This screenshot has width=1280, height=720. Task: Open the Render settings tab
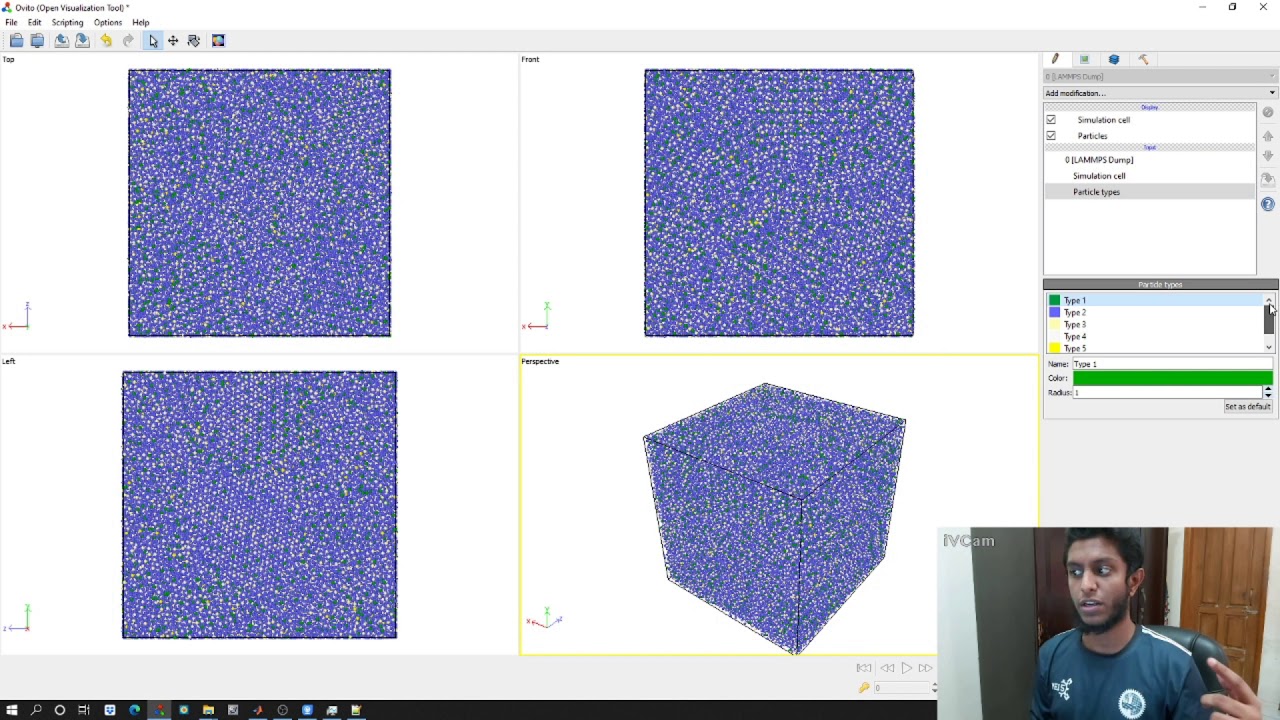coord(1084,59)
